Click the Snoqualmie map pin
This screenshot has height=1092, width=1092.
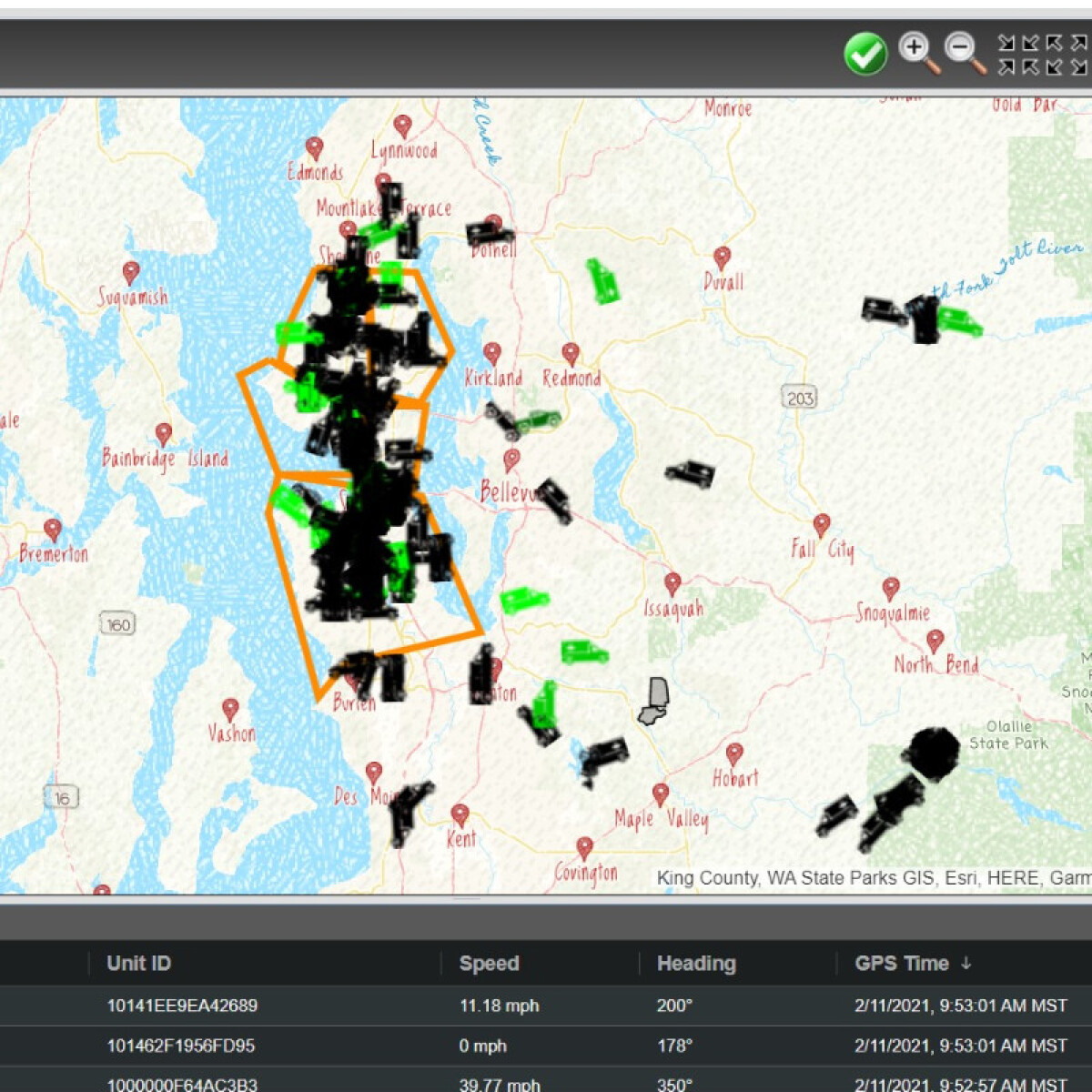pyautogui.click(x=891, y=588)
